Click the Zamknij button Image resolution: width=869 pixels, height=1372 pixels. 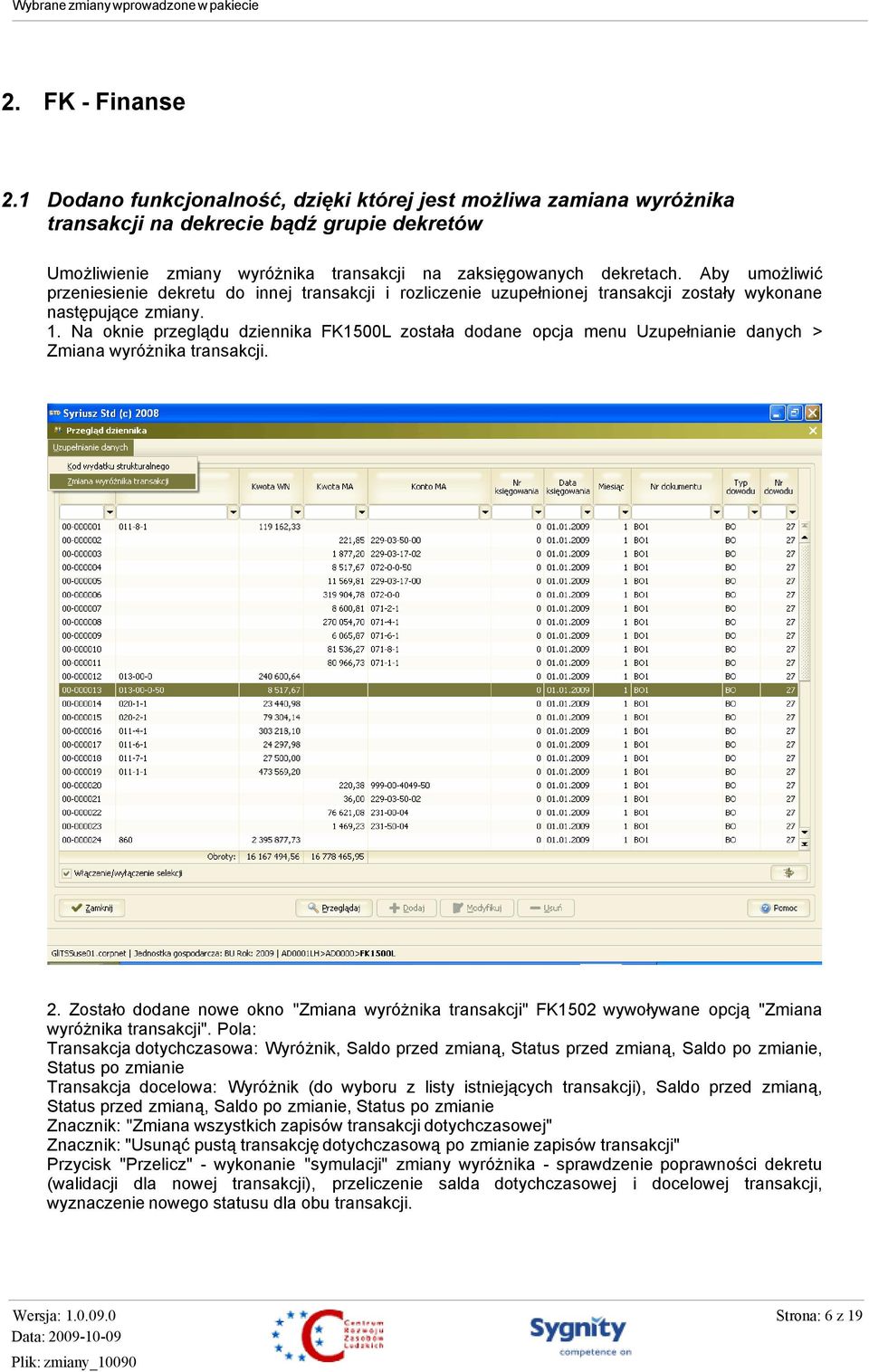point(92,908)
